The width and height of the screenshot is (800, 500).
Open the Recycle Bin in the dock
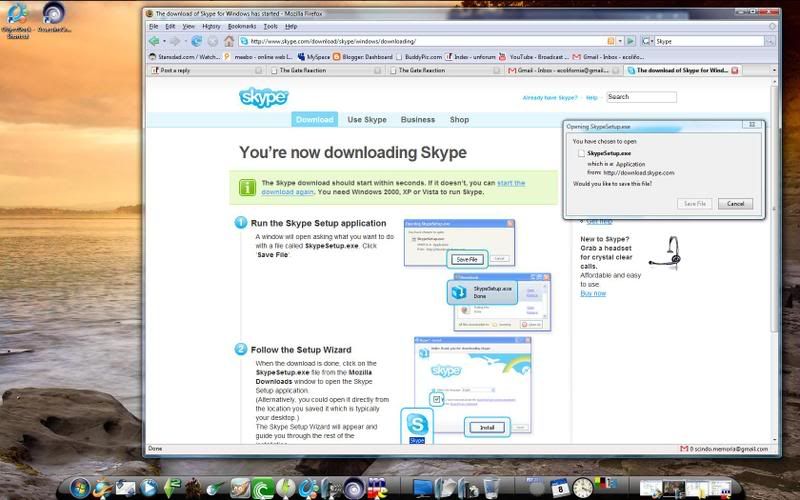coord(491,488)
